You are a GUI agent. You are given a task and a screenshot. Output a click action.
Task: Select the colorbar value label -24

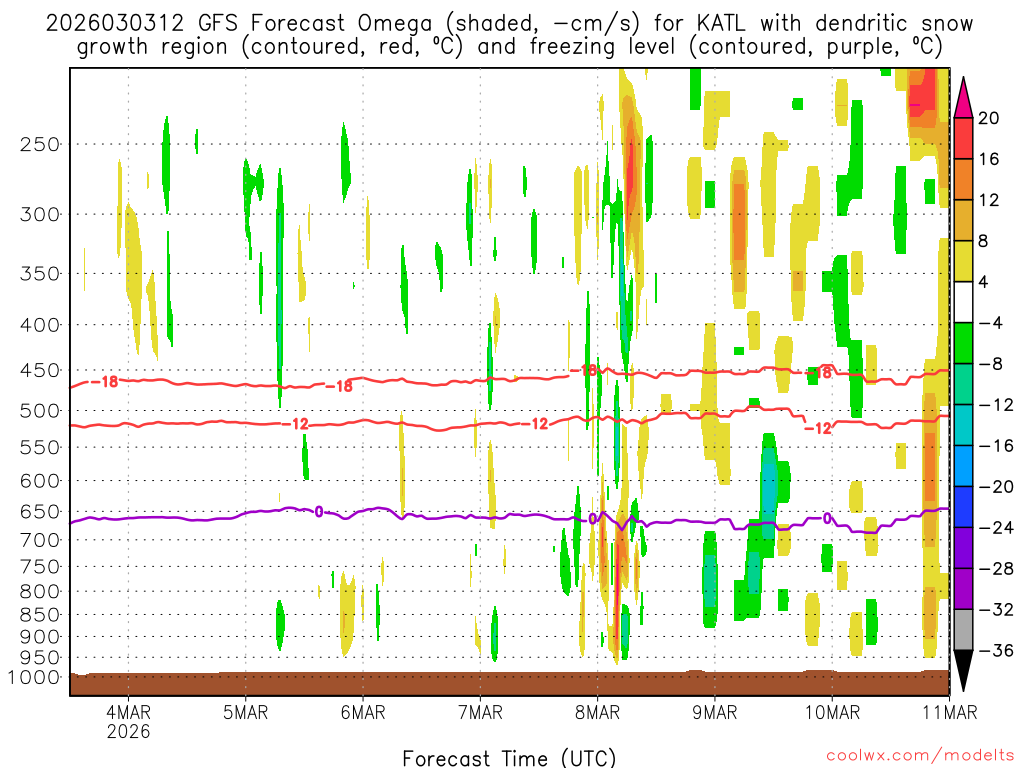[x=996, y=528]
